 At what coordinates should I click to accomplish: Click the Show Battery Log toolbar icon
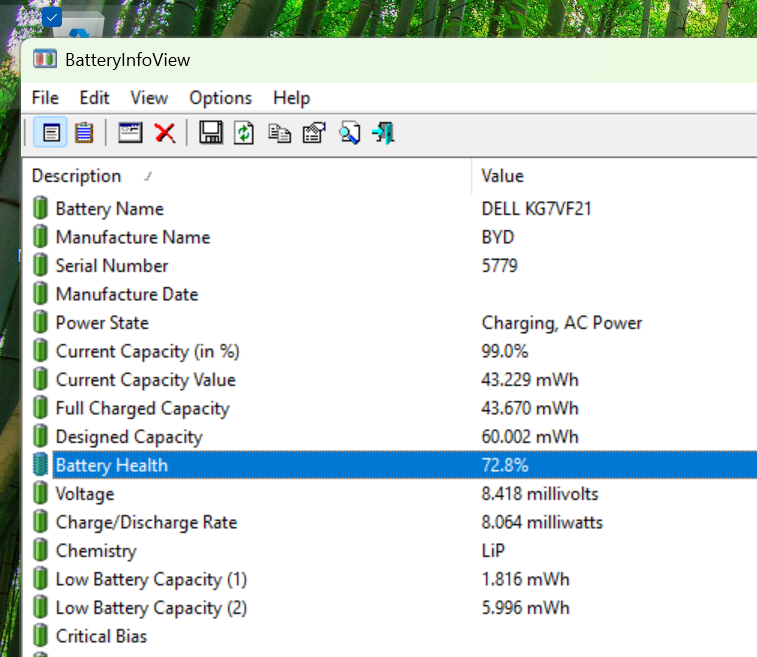click(84, 132)
